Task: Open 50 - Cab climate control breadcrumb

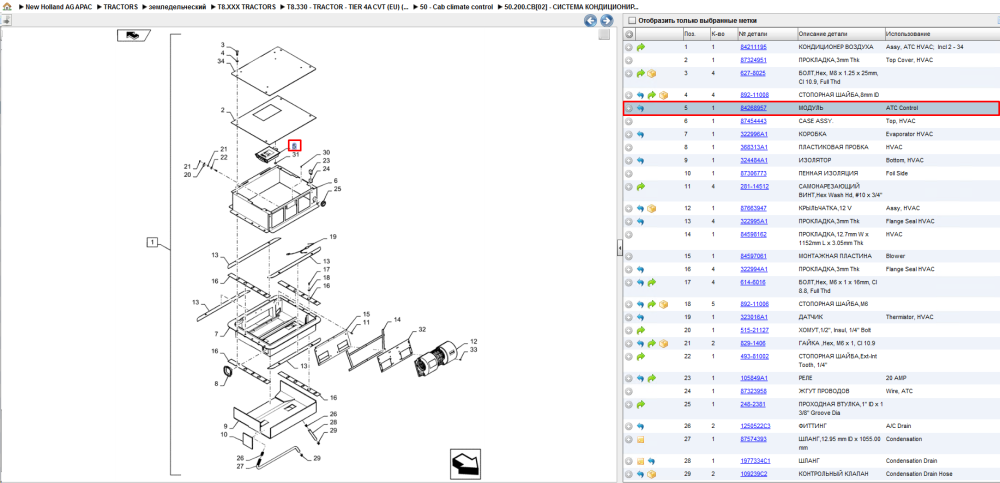Action: [457, 6]
